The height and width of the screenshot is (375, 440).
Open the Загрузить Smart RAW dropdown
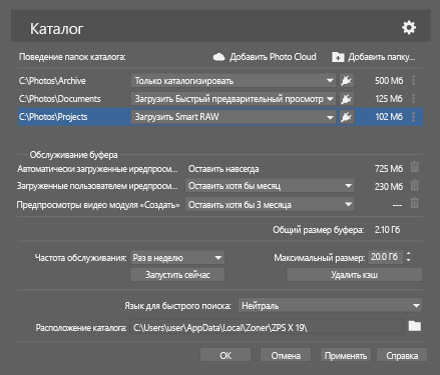(233, 117)
